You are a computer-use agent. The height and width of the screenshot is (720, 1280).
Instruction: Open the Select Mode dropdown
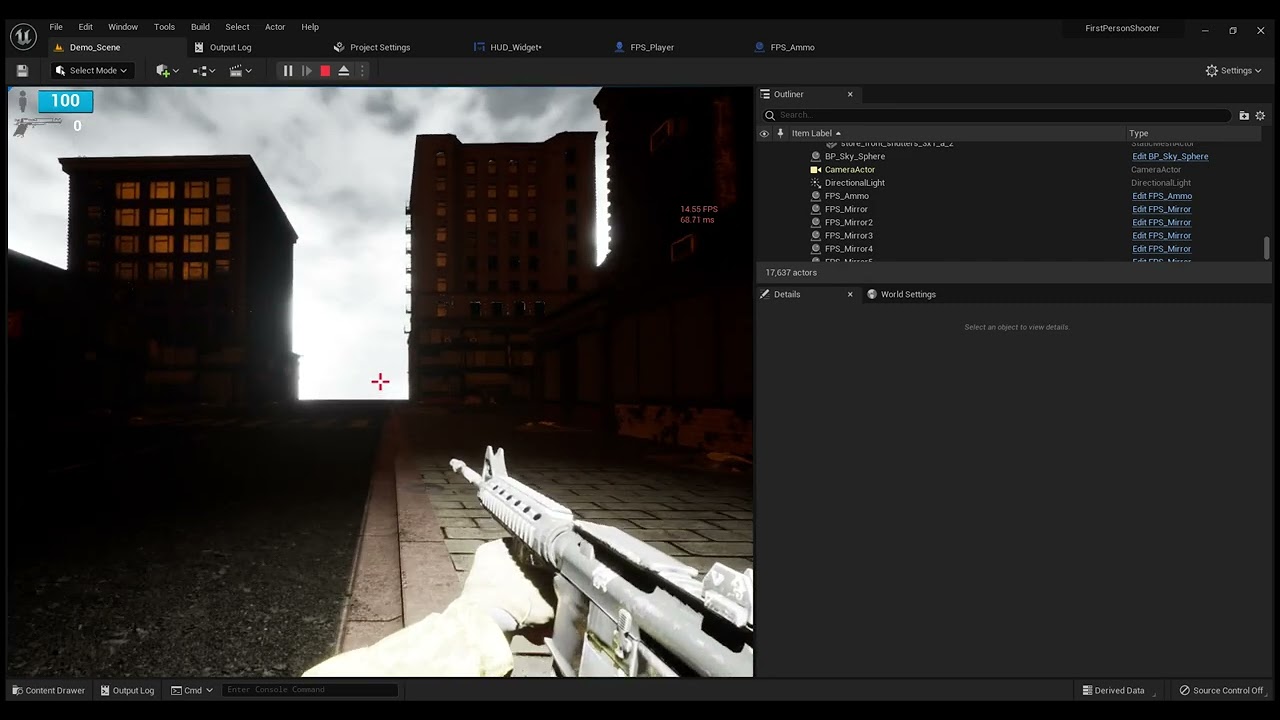pos(91,71)
